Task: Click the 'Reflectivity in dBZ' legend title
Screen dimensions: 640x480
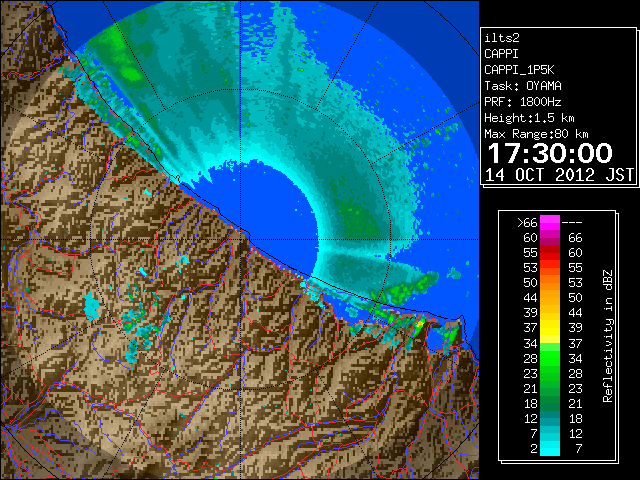Action: coord(608,336)
